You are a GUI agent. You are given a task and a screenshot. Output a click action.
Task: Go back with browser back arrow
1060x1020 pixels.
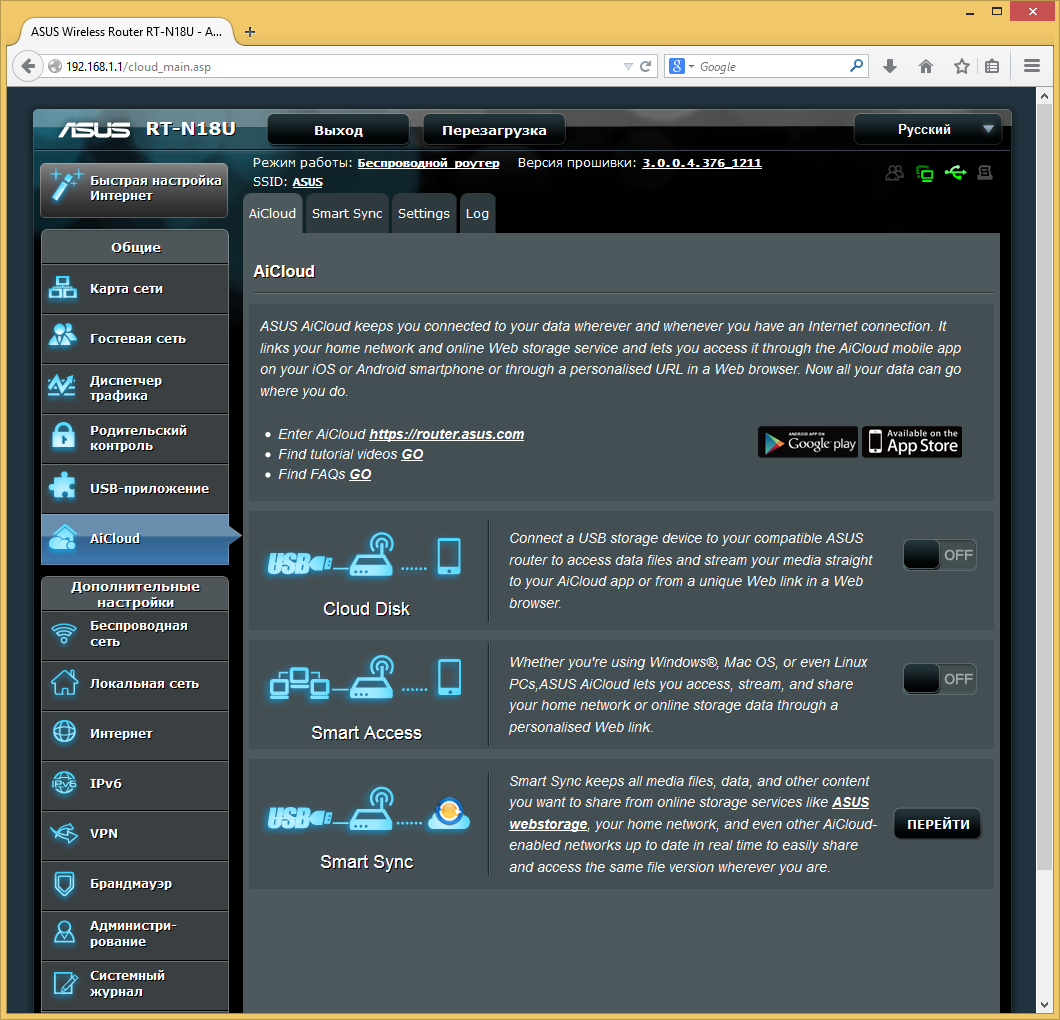(28, 66)
